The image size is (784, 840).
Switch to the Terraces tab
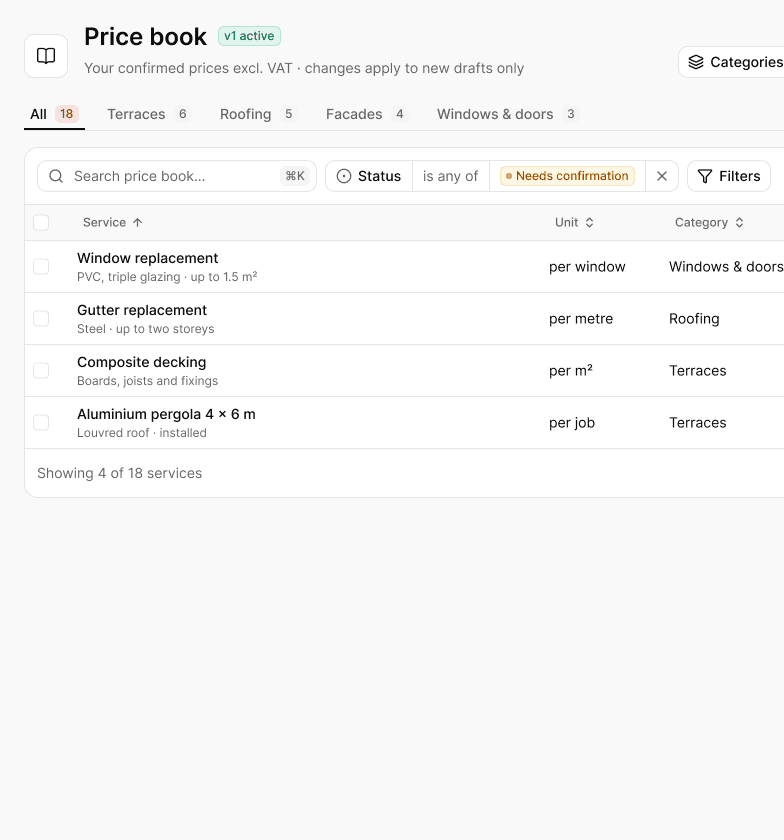tap(149, 114)
